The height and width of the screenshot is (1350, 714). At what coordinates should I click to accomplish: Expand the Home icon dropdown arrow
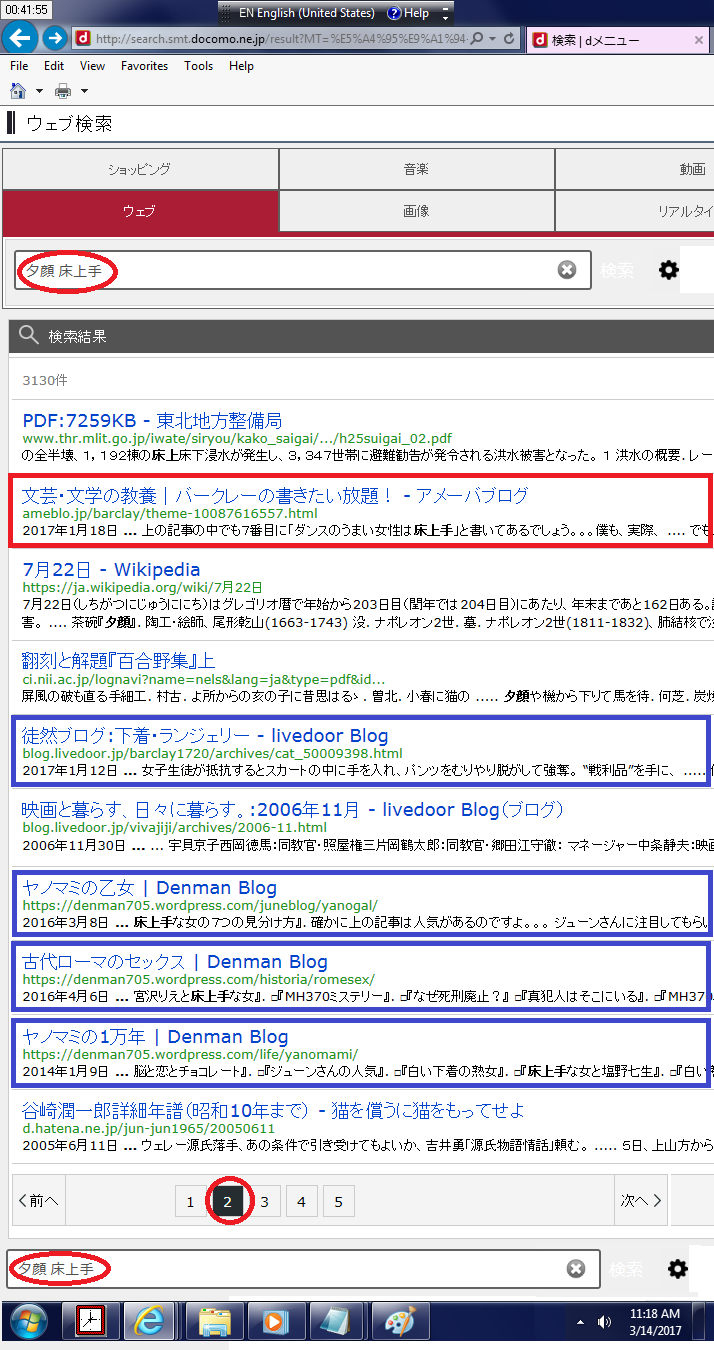tap(39, 91)
